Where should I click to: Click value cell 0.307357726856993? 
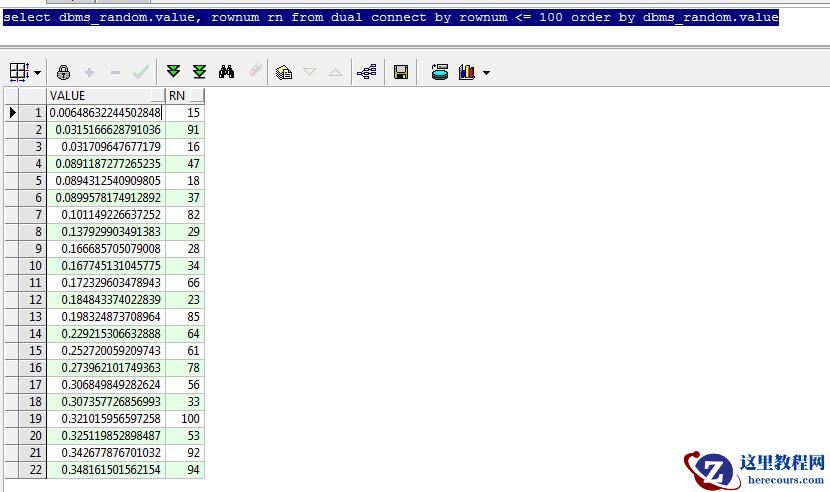[106, 401]
